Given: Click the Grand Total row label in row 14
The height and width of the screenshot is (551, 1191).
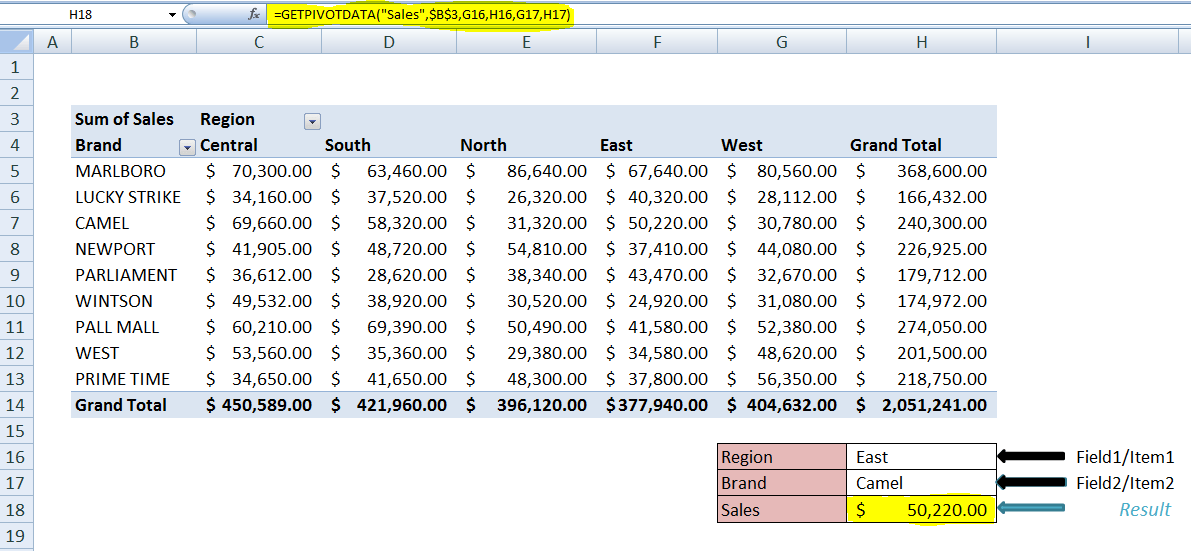Looking at the screenshot, I should tap(134, 405).
